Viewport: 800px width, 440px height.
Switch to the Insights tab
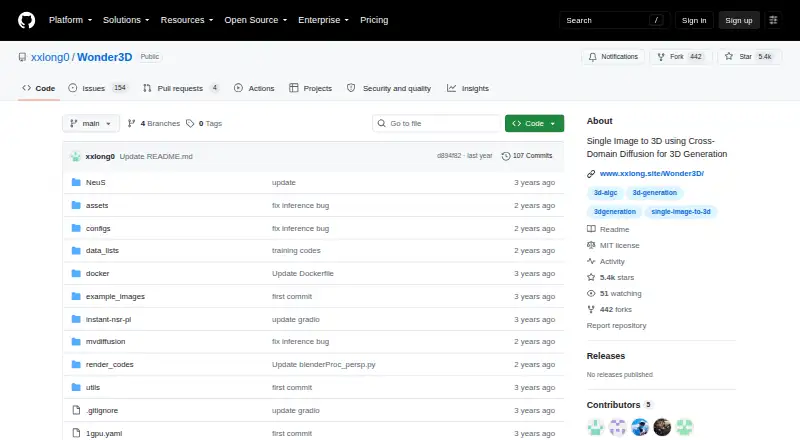click(x=468, y=88)
